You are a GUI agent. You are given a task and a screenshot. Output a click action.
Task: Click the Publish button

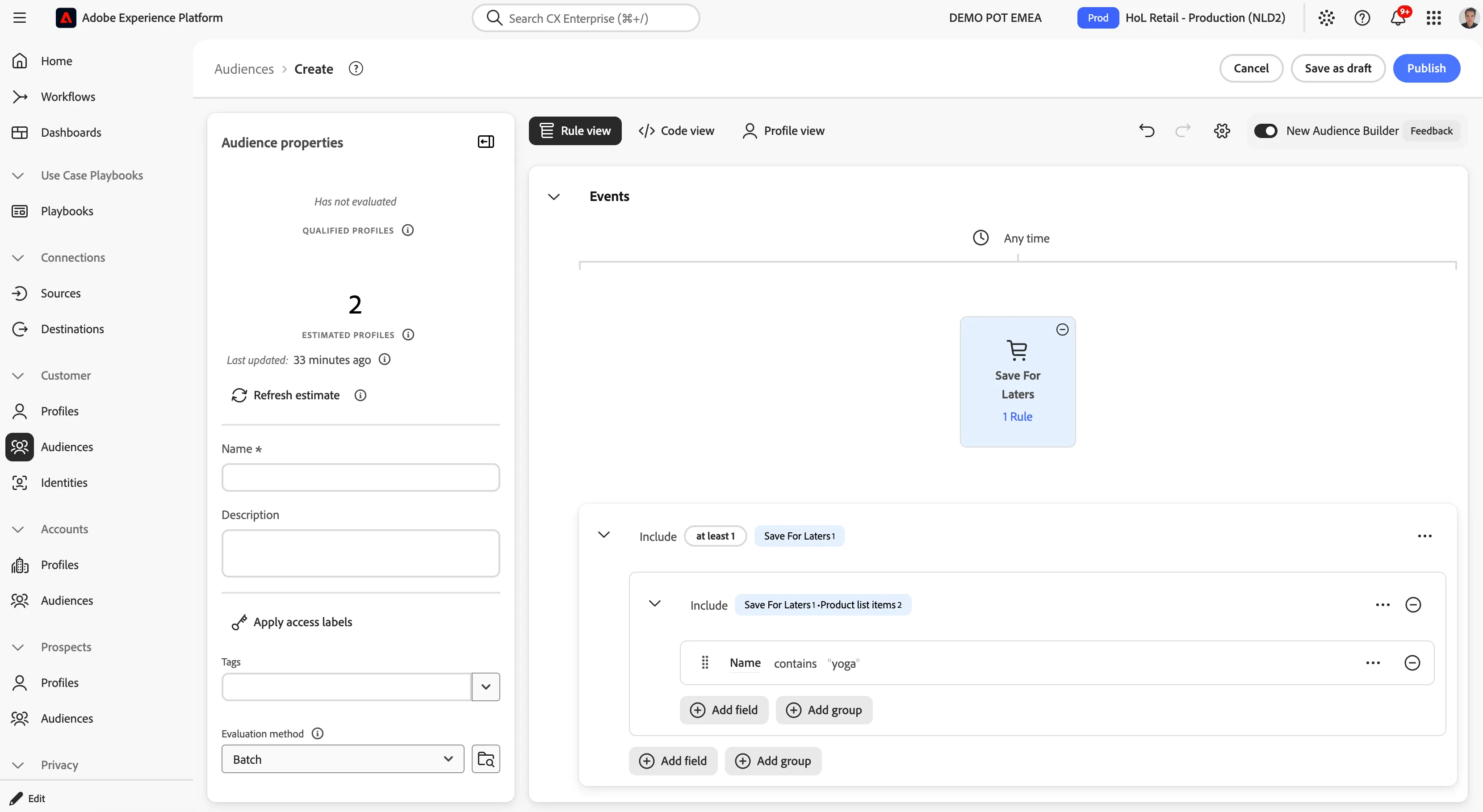[x=1426, y=68]
